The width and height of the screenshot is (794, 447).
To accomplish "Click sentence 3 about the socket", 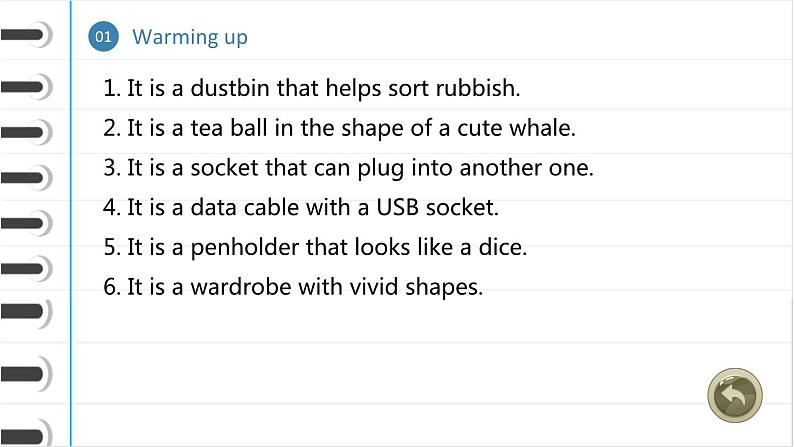I will (x=349, y=168).
